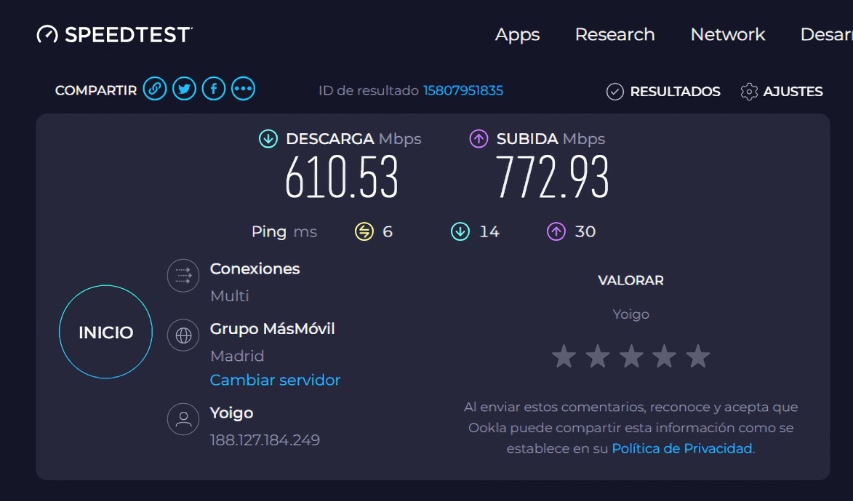Rate Yoigo with three stars
853x501 pixels.
(x=631, y=356)
